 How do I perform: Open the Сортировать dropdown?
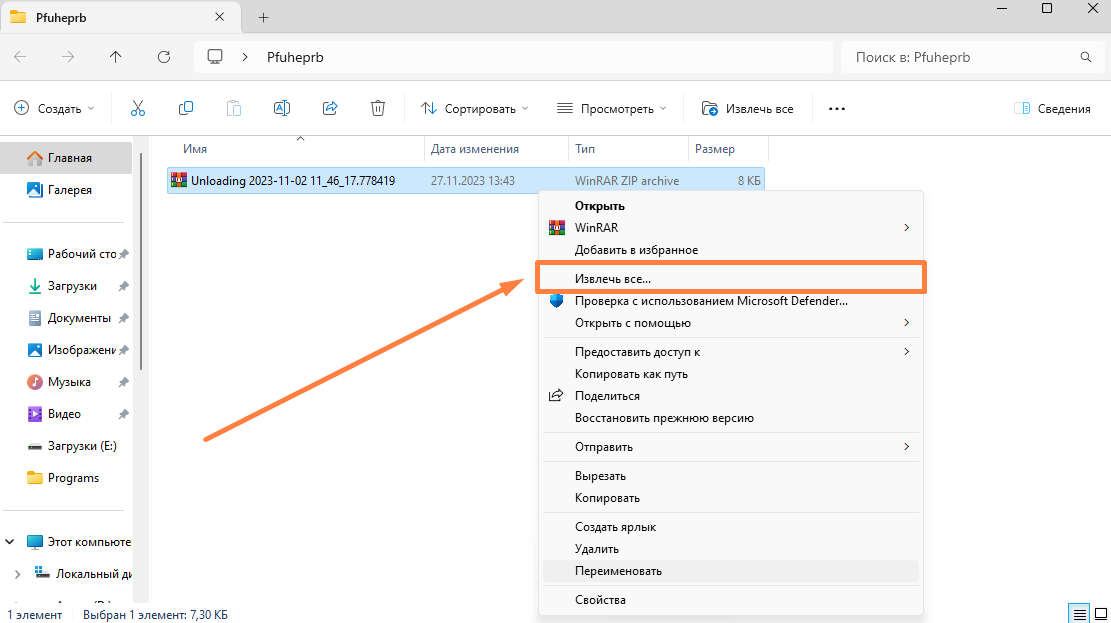(474, 108)
